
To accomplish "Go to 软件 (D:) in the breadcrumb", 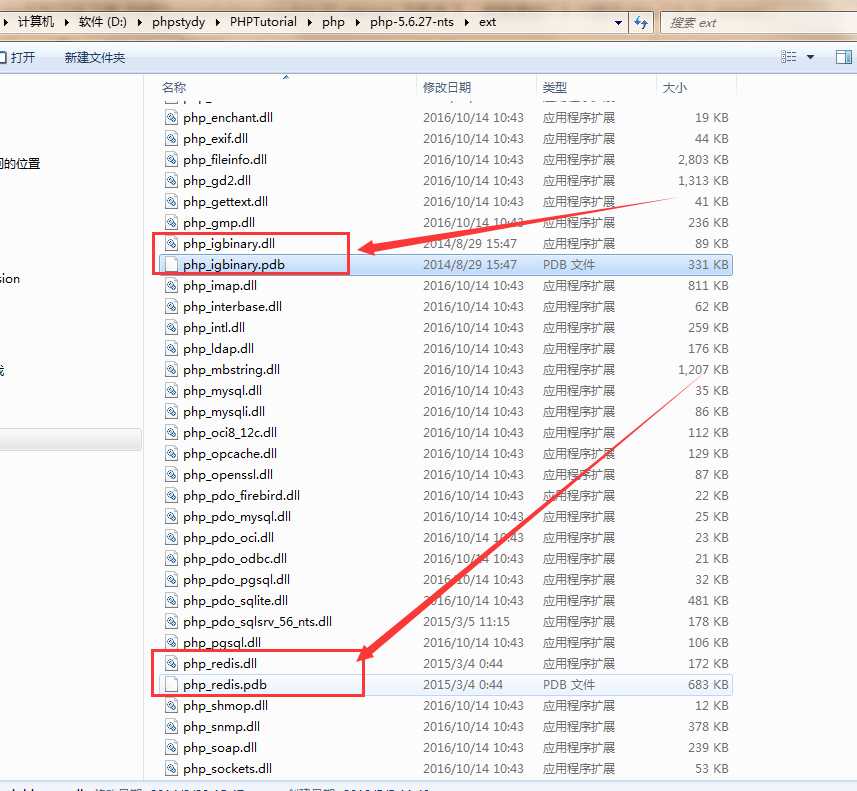I will [103, 22].
